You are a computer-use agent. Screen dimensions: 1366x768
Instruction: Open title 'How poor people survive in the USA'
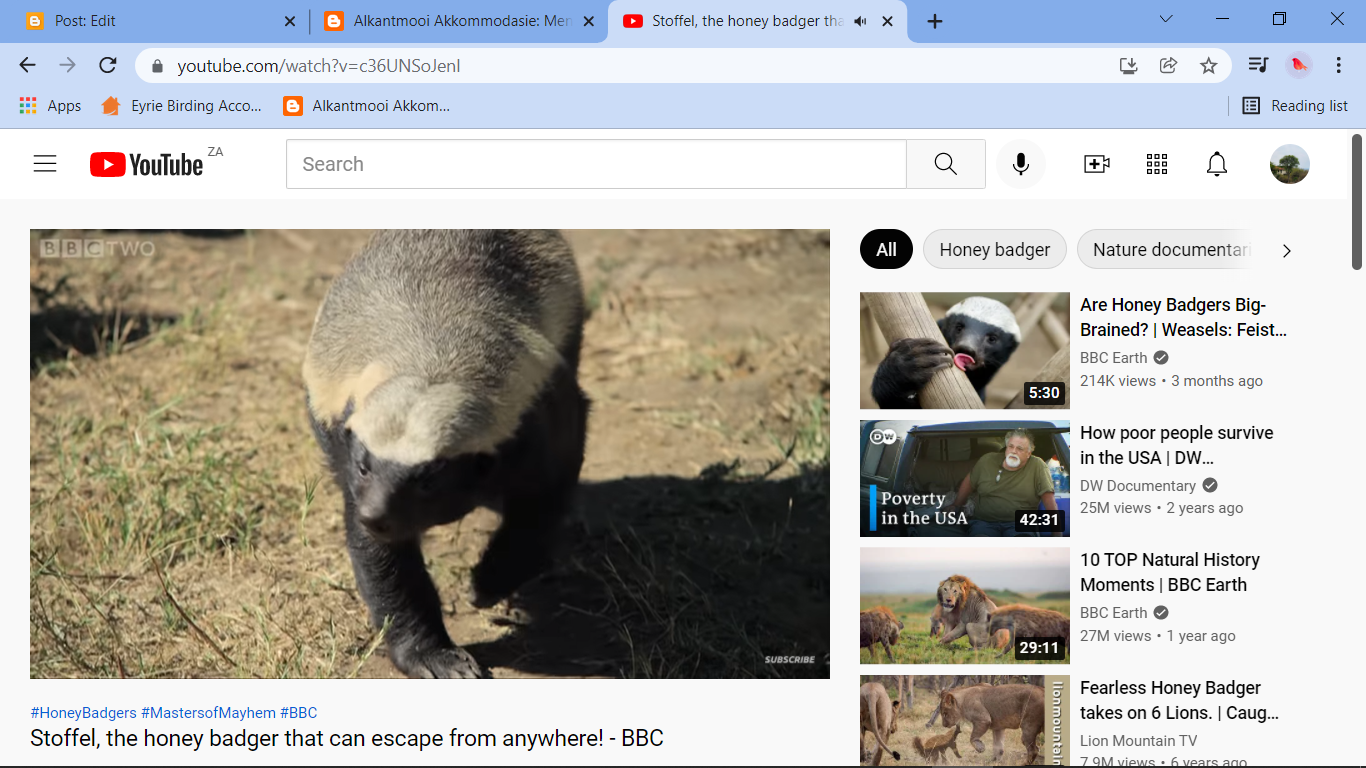(1177, 445)
